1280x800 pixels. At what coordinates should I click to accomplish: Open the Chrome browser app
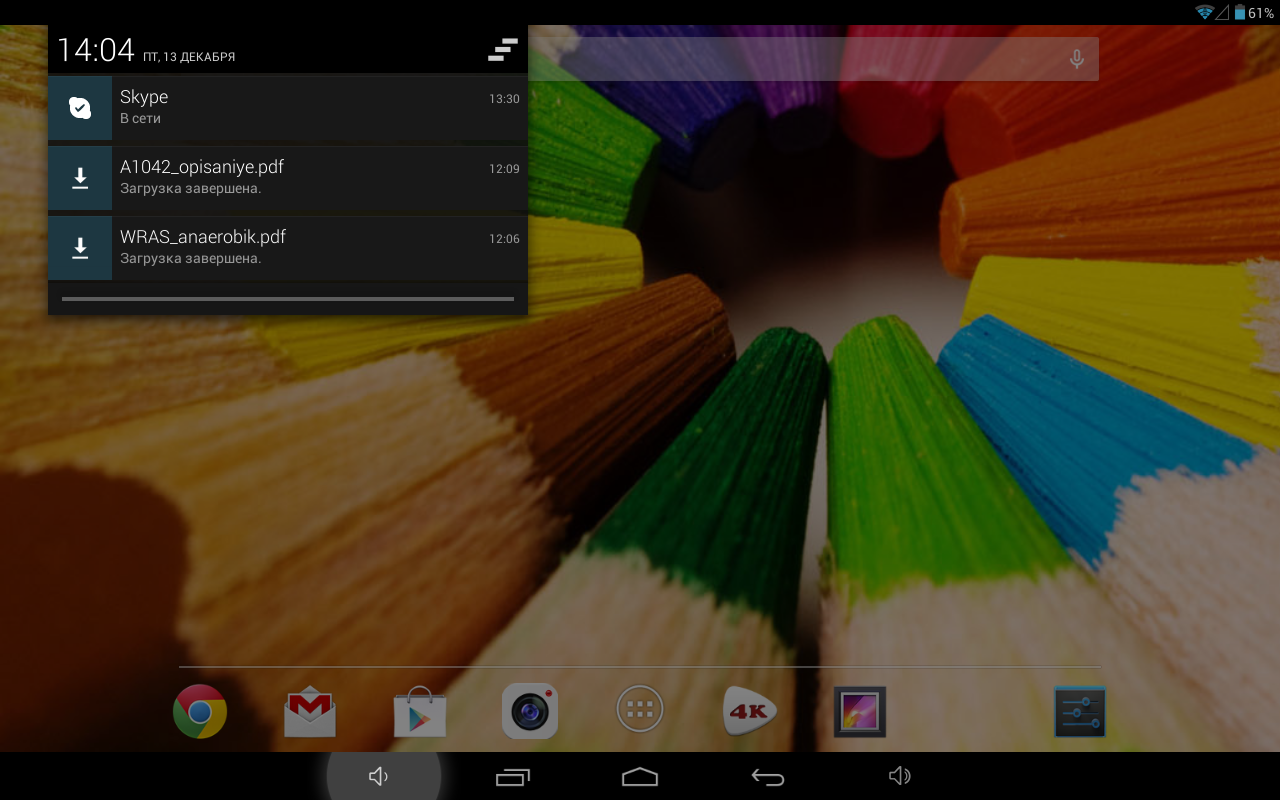click(x=200, y=711)
